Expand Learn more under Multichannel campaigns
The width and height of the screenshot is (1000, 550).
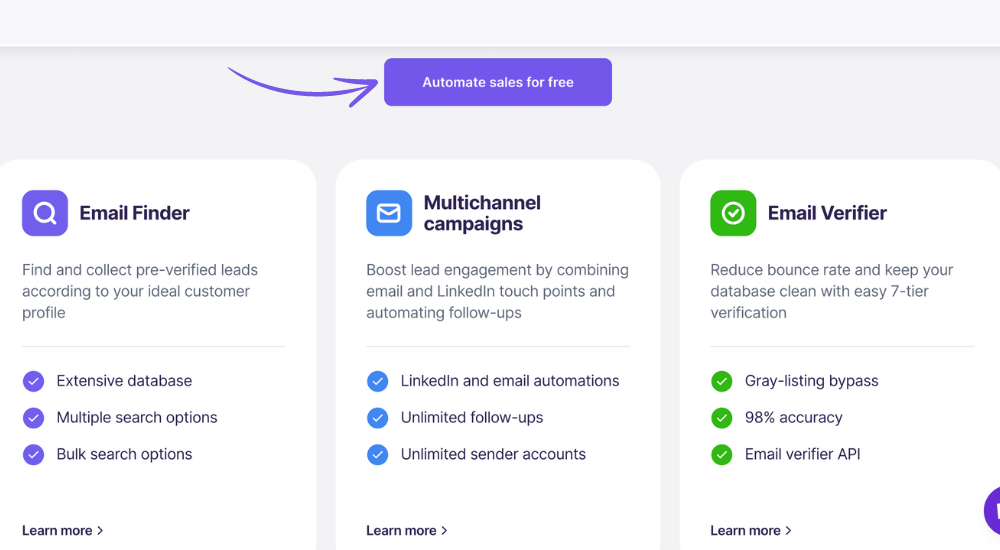click(x=406, y=531)
